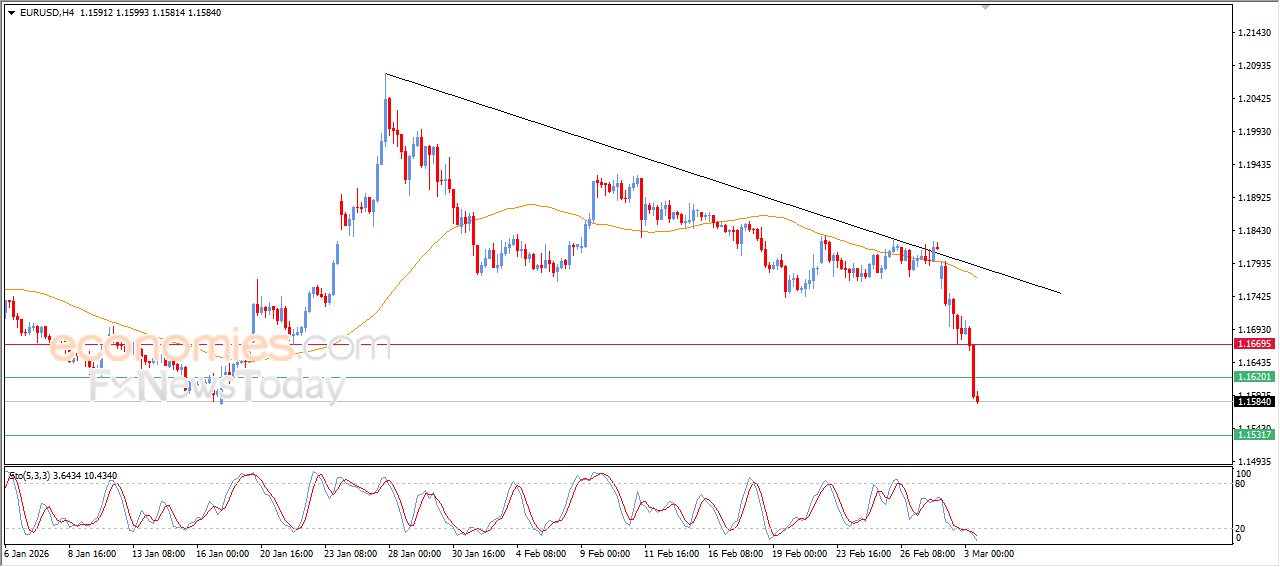Click the 3 Mar 00:00 time label

point(988,552)
